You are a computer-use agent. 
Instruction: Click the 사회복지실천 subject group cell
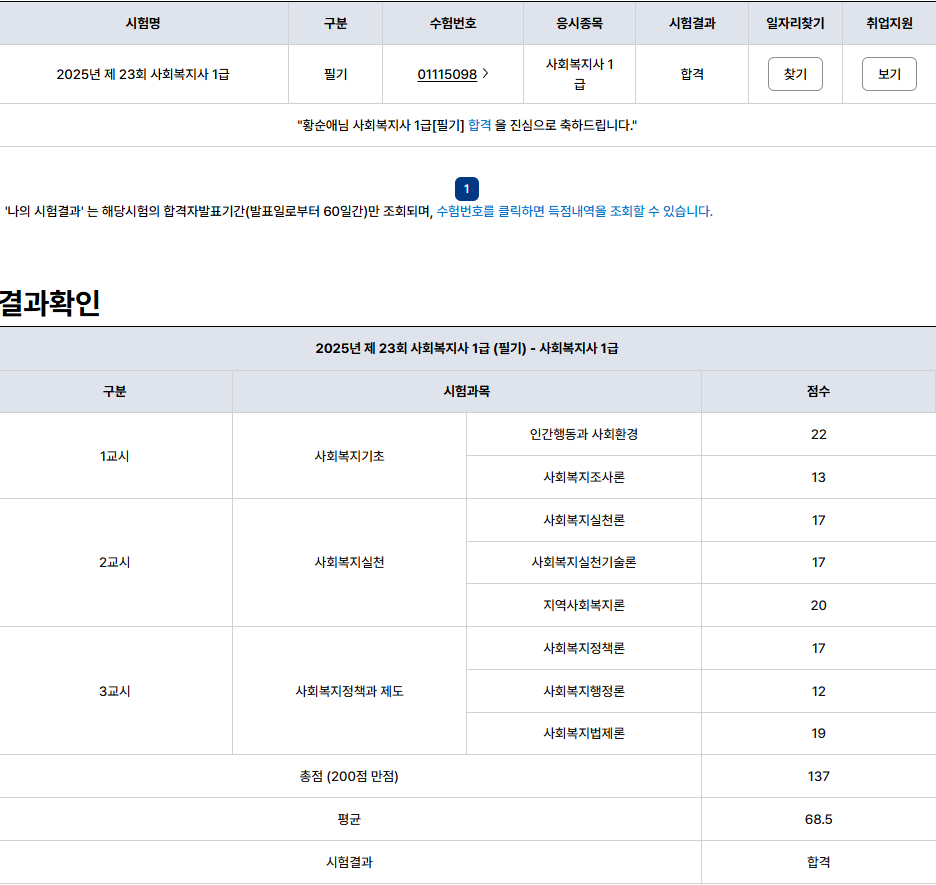click(349, 562)
